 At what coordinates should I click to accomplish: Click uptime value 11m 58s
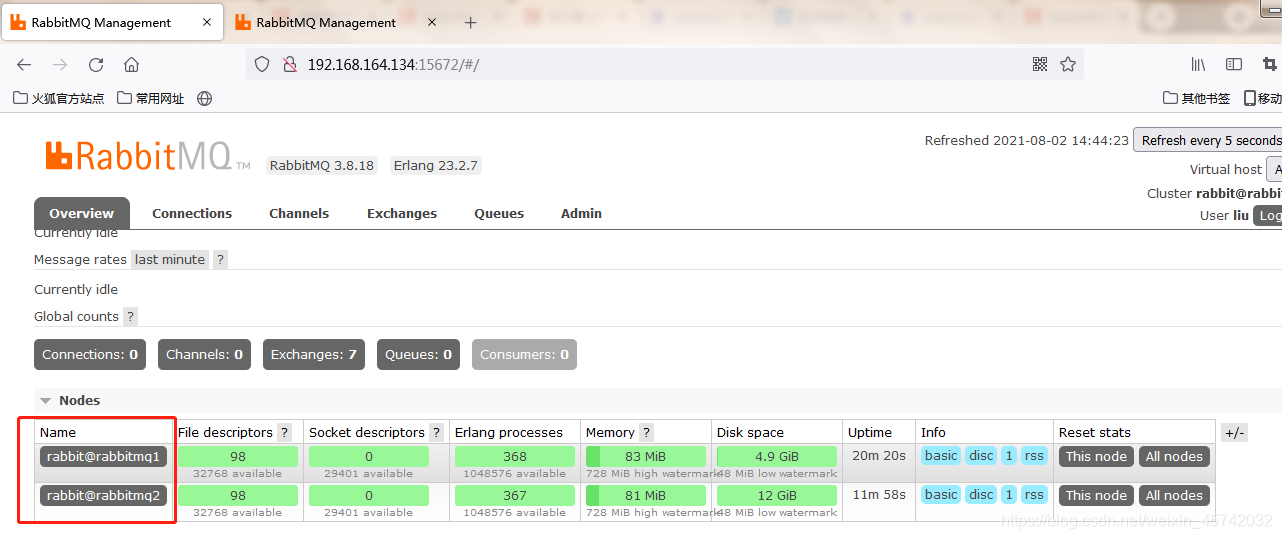pos(878,495)
